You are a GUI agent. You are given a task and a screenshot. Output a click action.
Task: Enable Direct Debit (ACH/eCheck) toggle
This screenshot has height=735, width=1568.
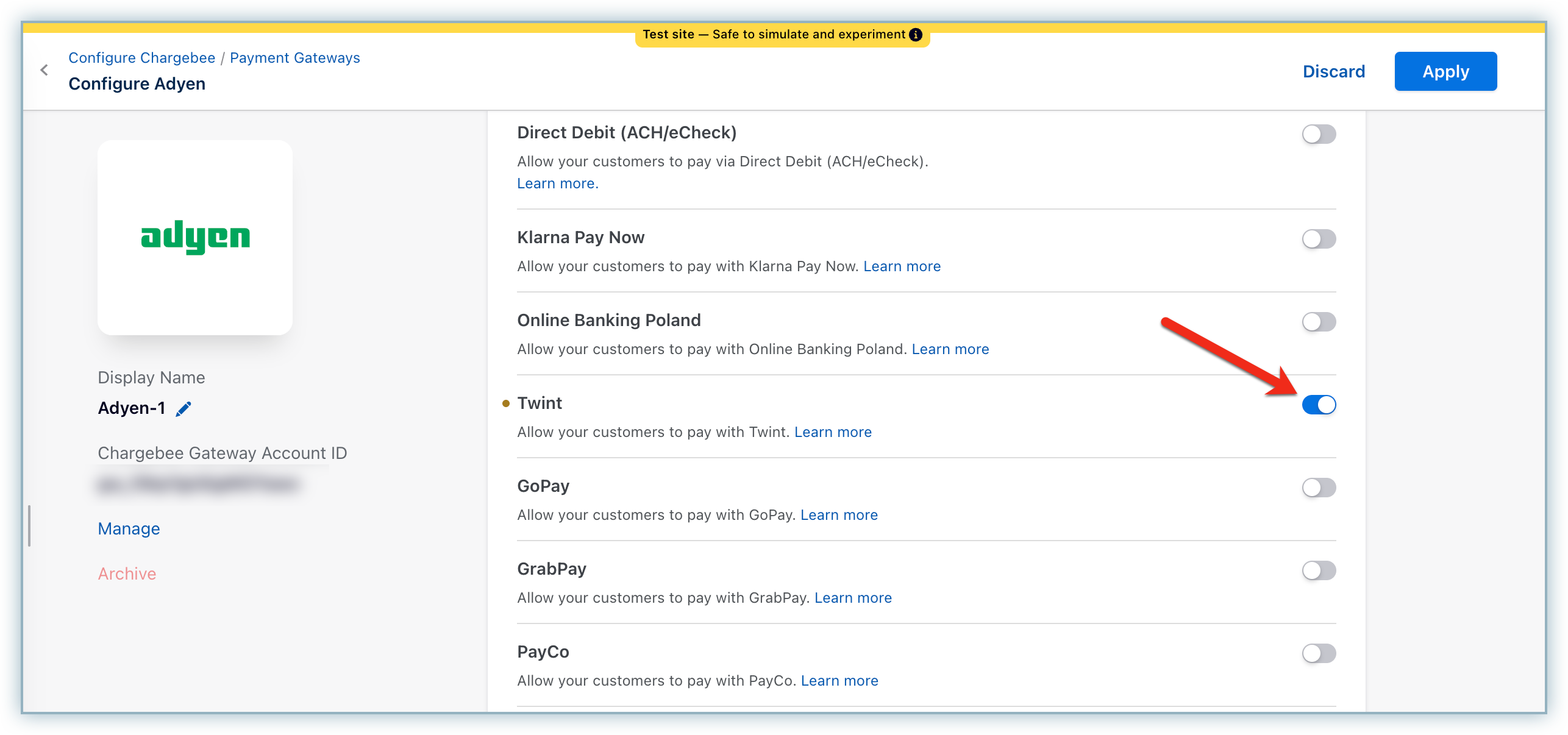click(1319, 134)
